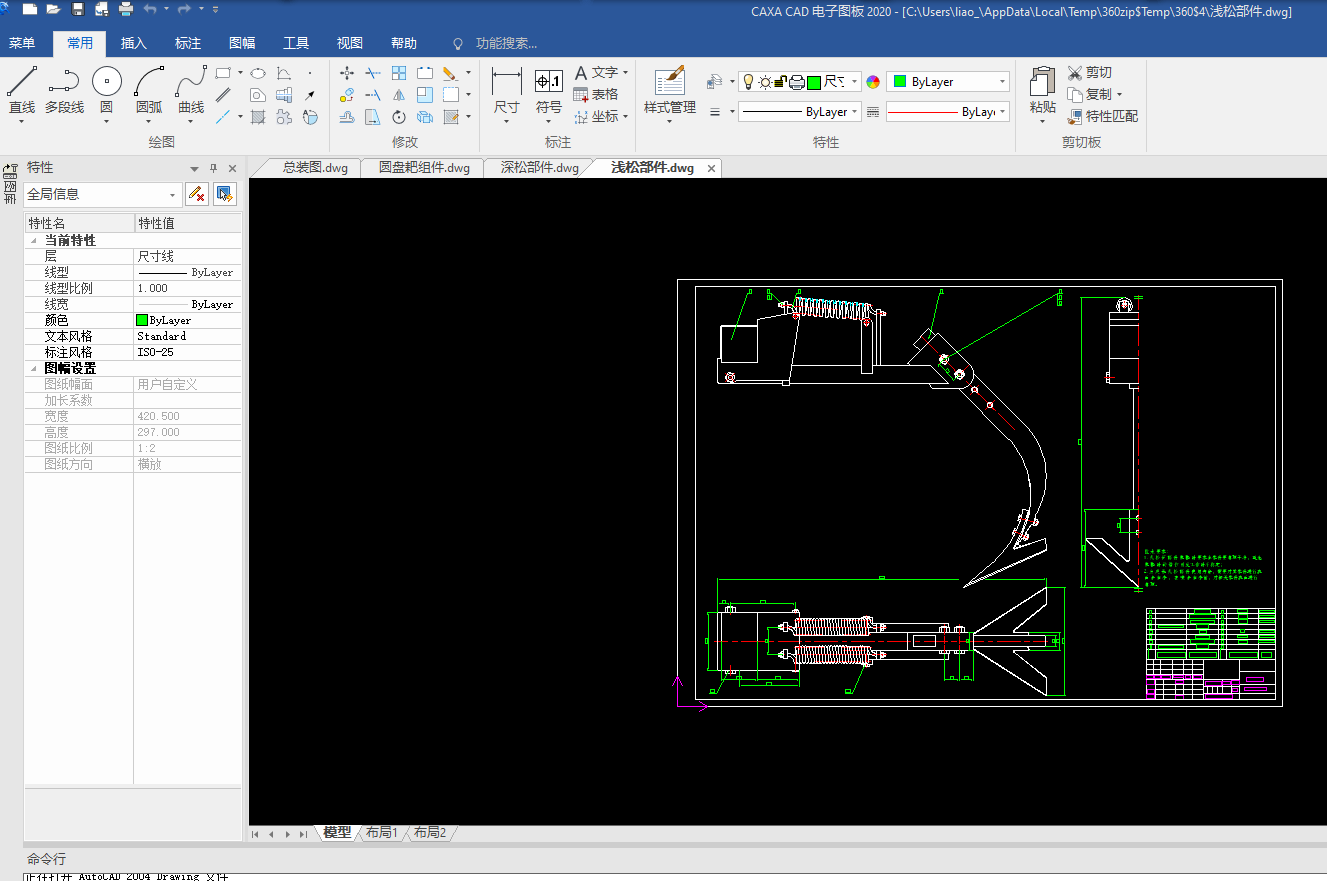Switch to the 布局1 layout tab

381,832
